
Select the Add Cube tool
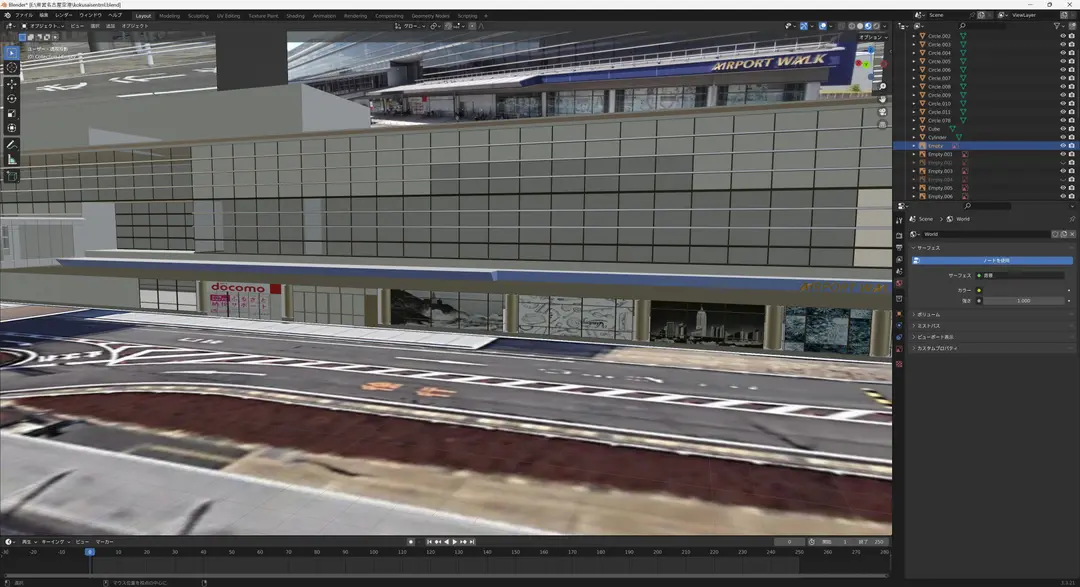coord(12,176)
